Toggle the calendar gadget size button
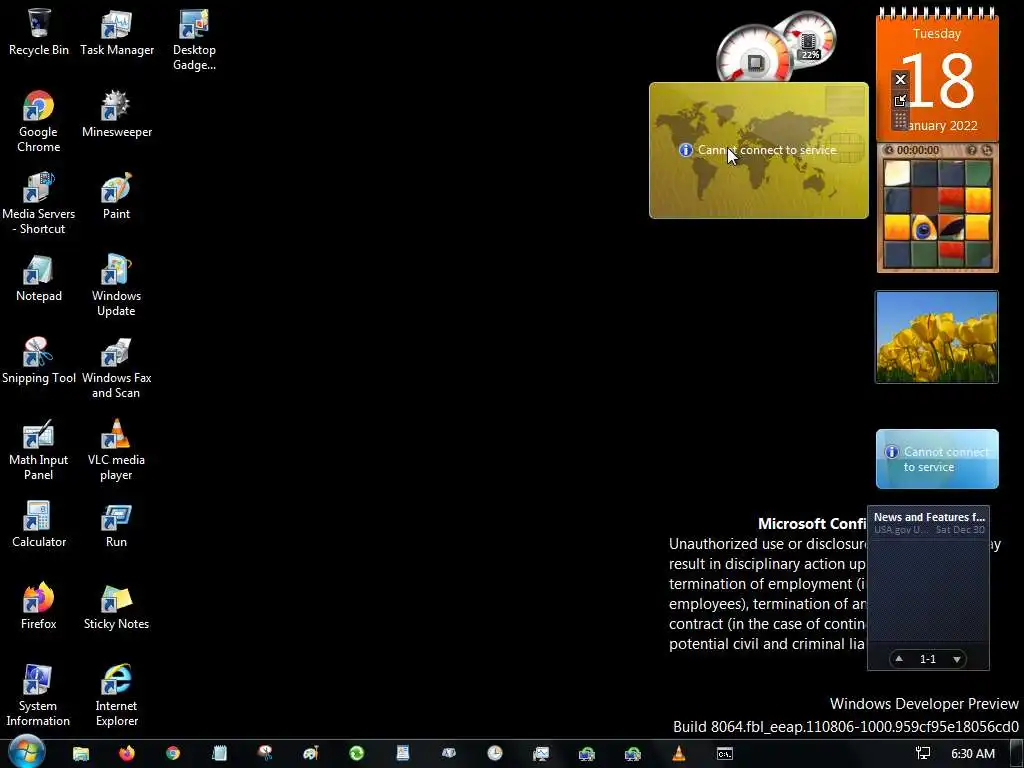 click(901, 100)
